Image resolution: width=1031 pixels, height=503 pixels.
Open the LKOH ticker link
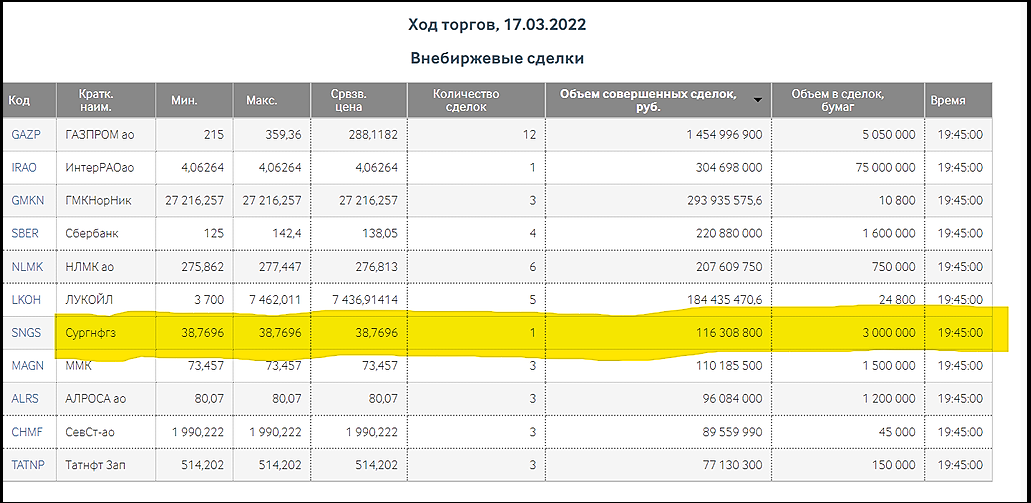(x=26, y=300)
